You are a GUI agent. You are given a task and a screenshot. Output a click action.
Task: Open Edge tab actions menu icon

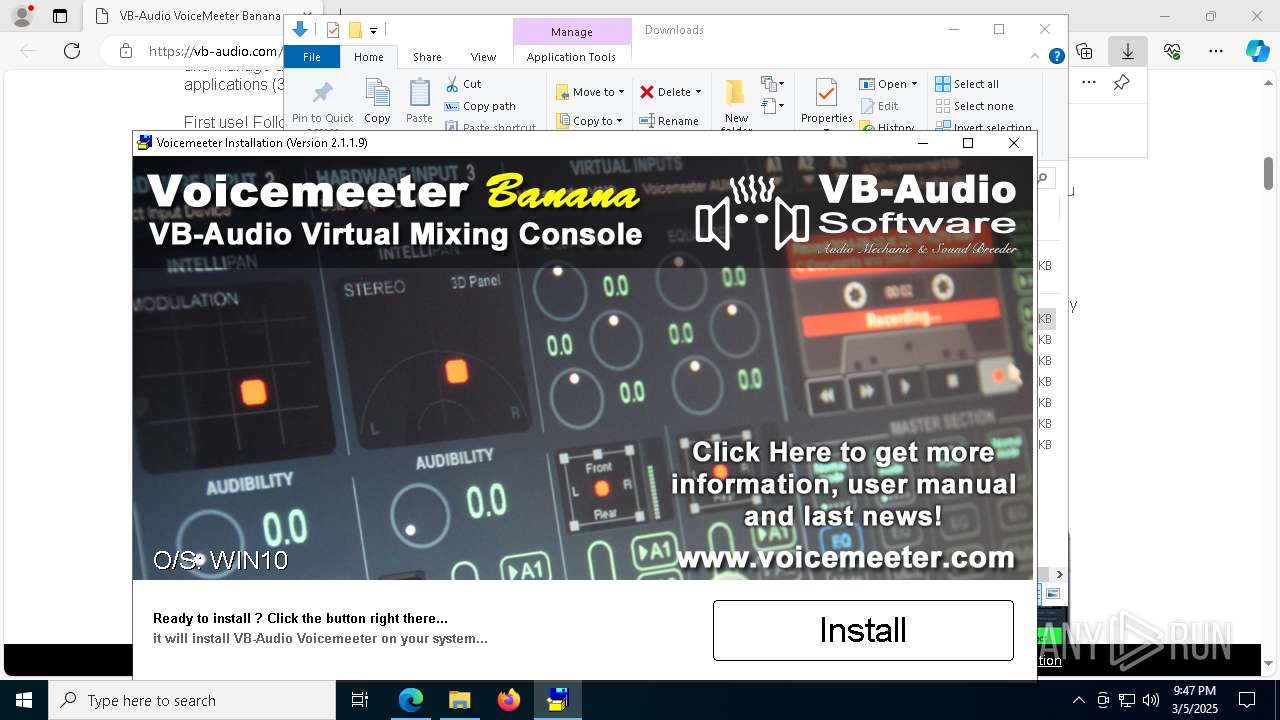coord(60,16)
